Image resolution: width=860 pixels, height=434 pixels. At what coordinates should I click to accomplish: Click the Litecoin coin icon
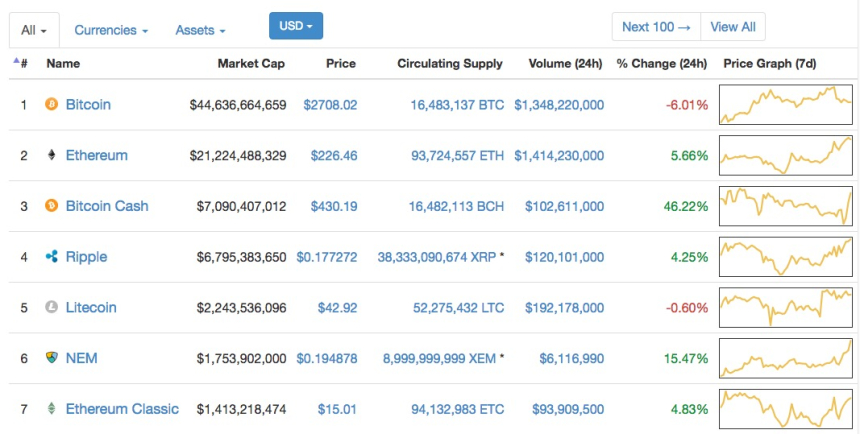[x=52, y=307]
